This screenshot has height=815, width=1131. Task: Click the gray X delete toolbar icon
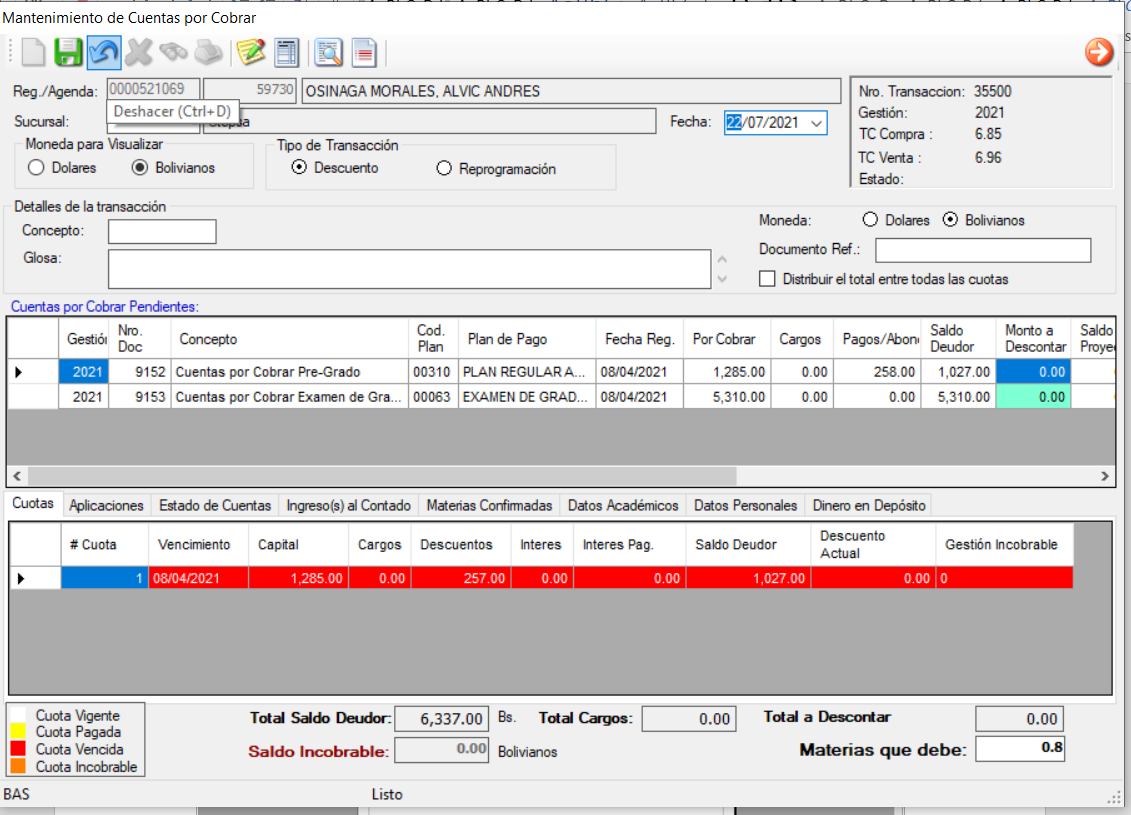click(138, 53)
